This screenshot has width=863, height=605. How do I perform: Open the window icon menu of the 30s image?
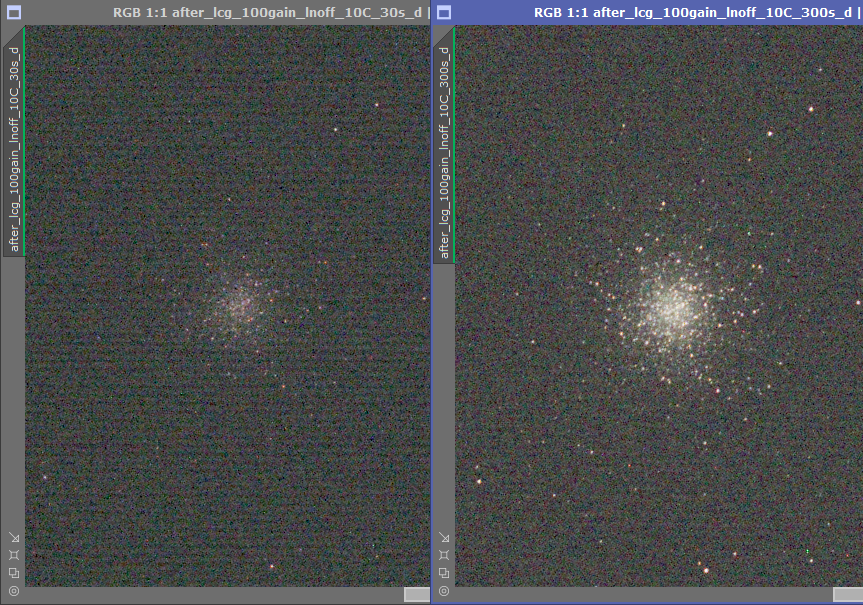[x=12, y=12]
